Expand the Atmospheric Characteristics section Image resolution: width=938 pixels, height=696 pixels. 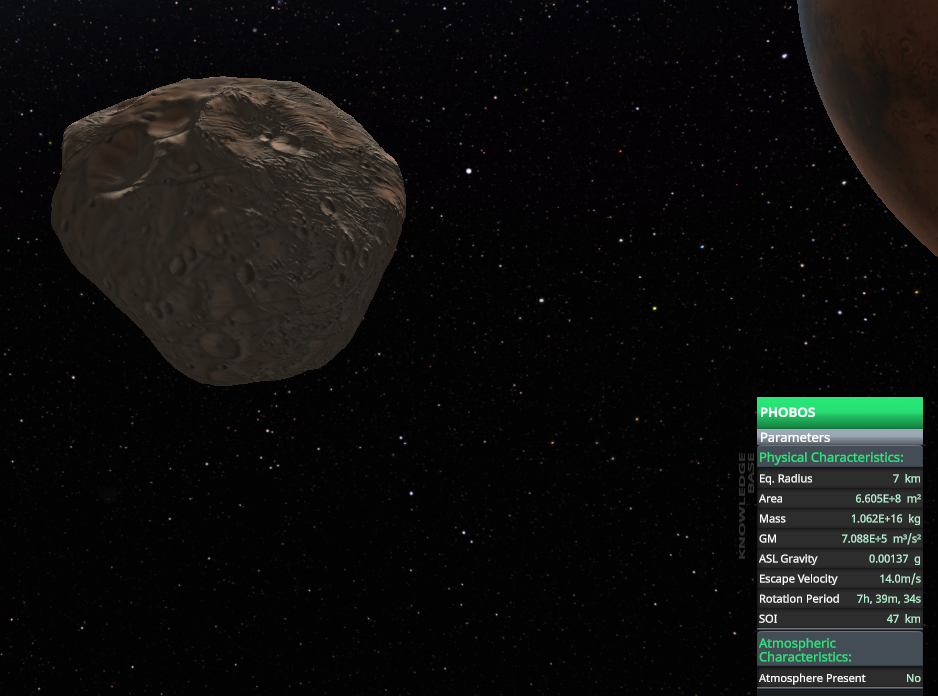(840, 650)
